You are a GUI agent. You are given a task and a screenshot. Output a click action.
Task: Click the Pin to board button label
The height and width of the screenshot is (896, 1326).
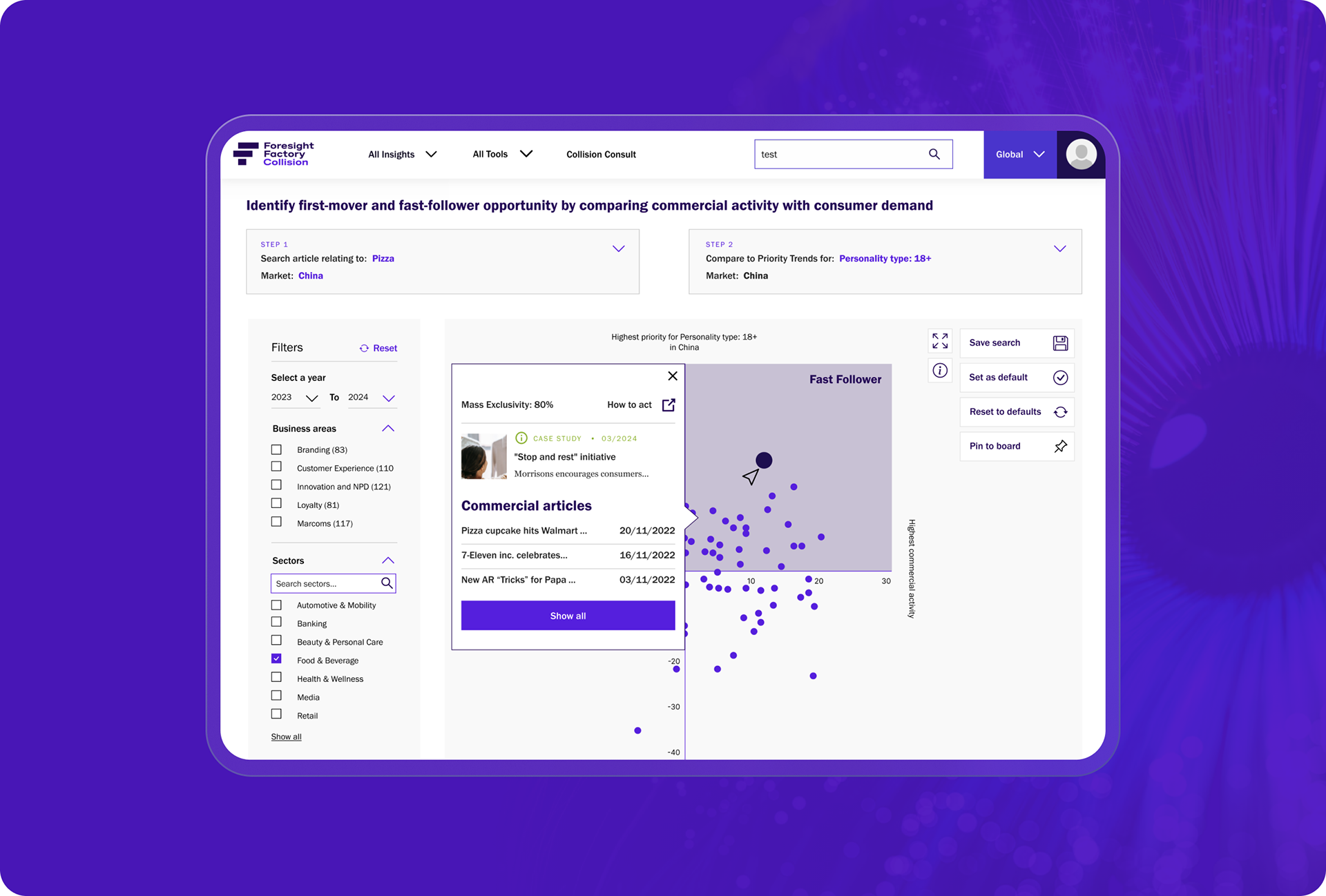(995, 447)
